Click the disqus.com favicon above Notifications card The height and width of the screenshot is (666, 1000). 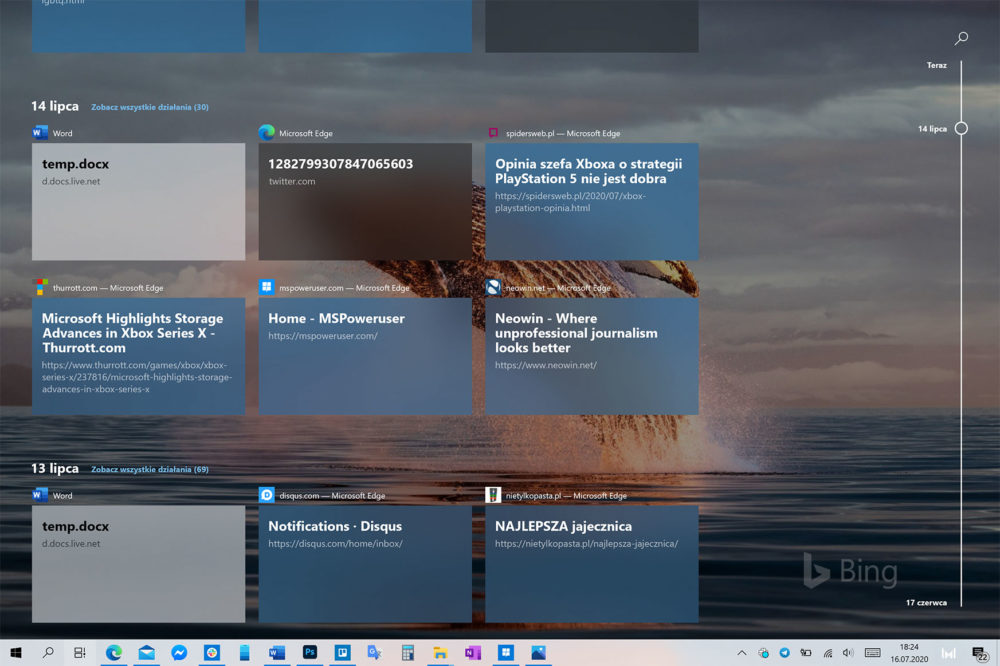click(x=267, y=495)
